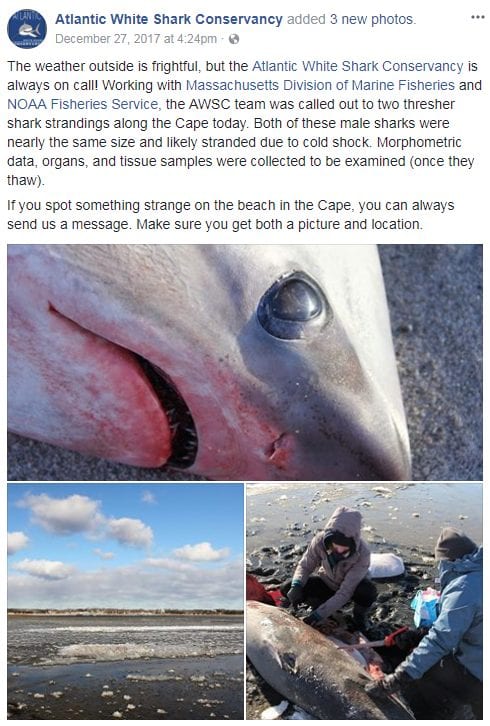The height and width of the screenshot is (726, 490).
Task: Open the Atlantic White Shark Conservancy page name in the header
Action: coord(169,19)
